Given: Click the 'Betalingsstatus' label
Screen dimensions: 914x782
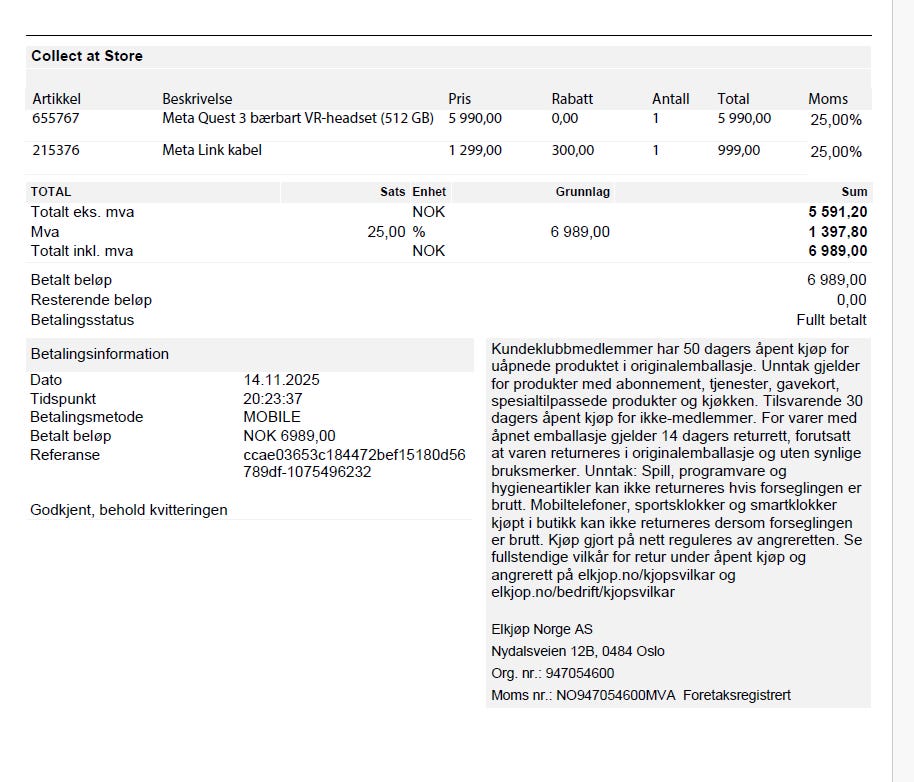Looking at the screenshot, I should pos(82,320).
